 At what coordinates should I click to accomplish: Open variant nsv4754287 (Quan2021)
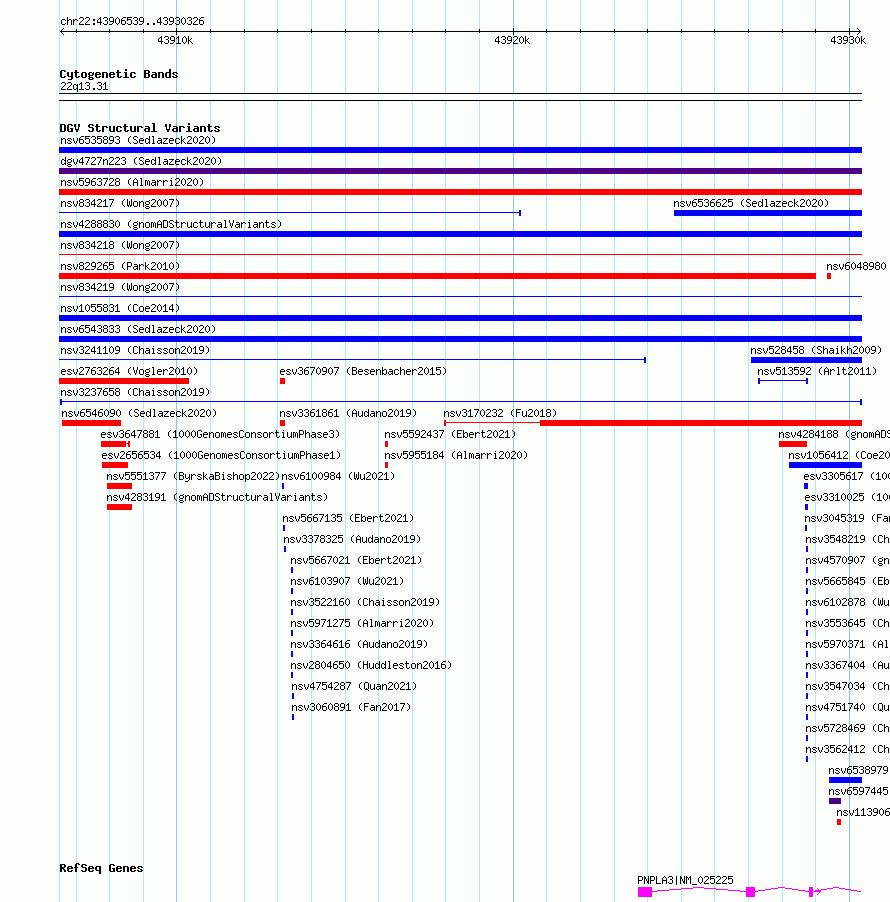tap(354, 686)
